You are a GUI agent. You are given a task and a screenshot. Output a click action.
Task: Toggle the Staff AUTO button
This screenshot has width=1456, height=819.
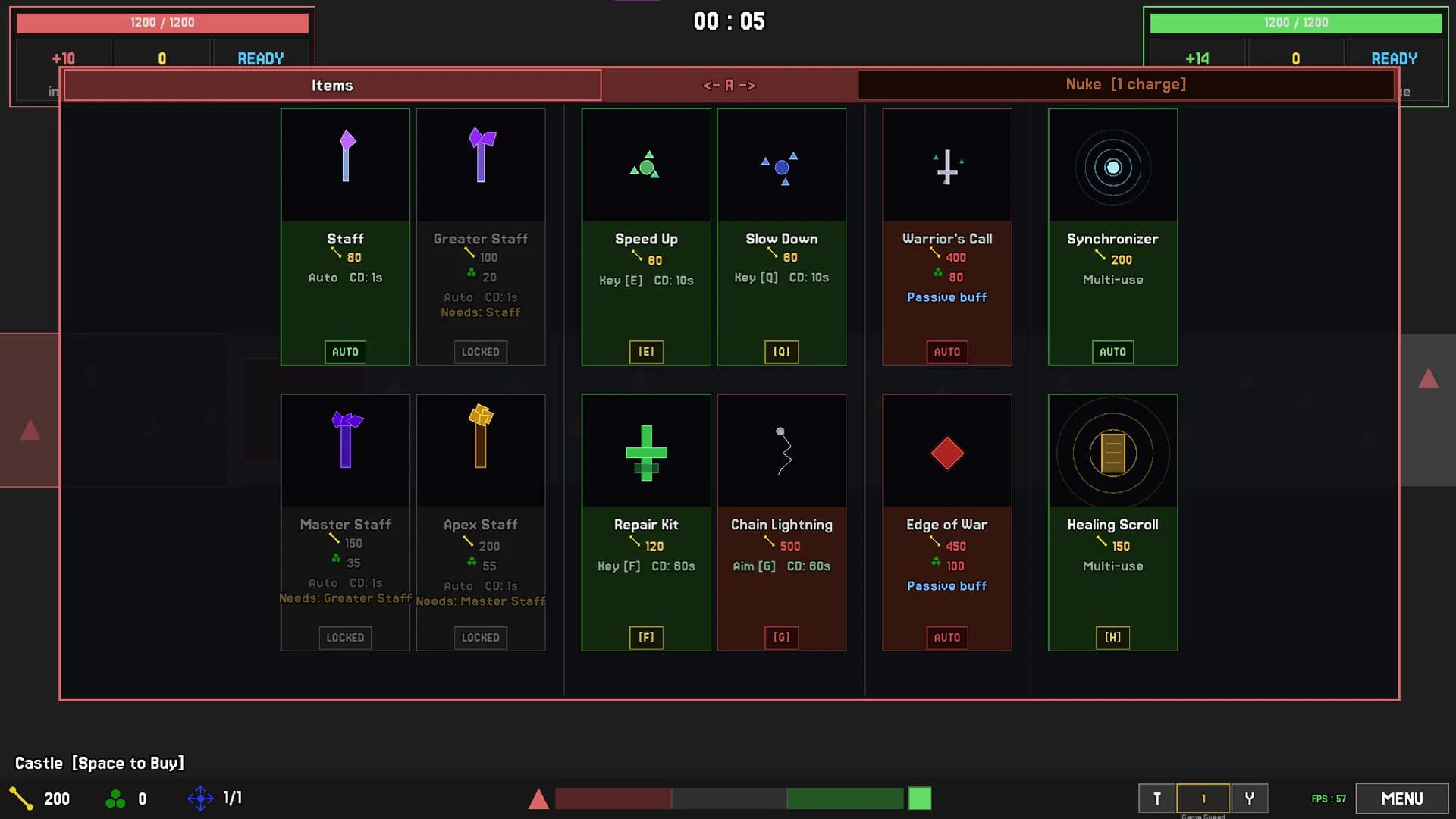pos(345,352)
